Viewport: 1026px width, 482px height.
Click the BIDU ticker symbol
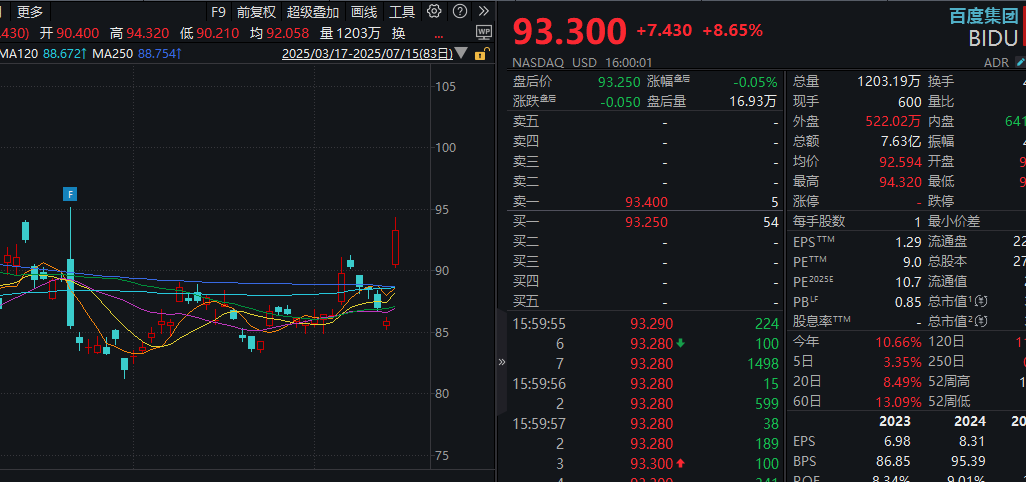(994, 39)
